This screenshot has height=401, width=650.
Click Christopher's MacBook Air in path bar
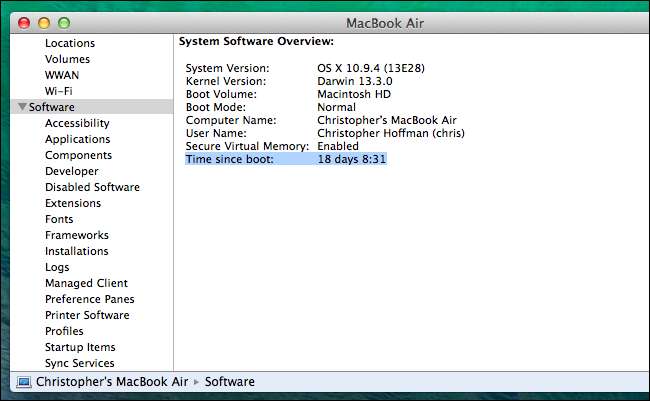(112, 382)
